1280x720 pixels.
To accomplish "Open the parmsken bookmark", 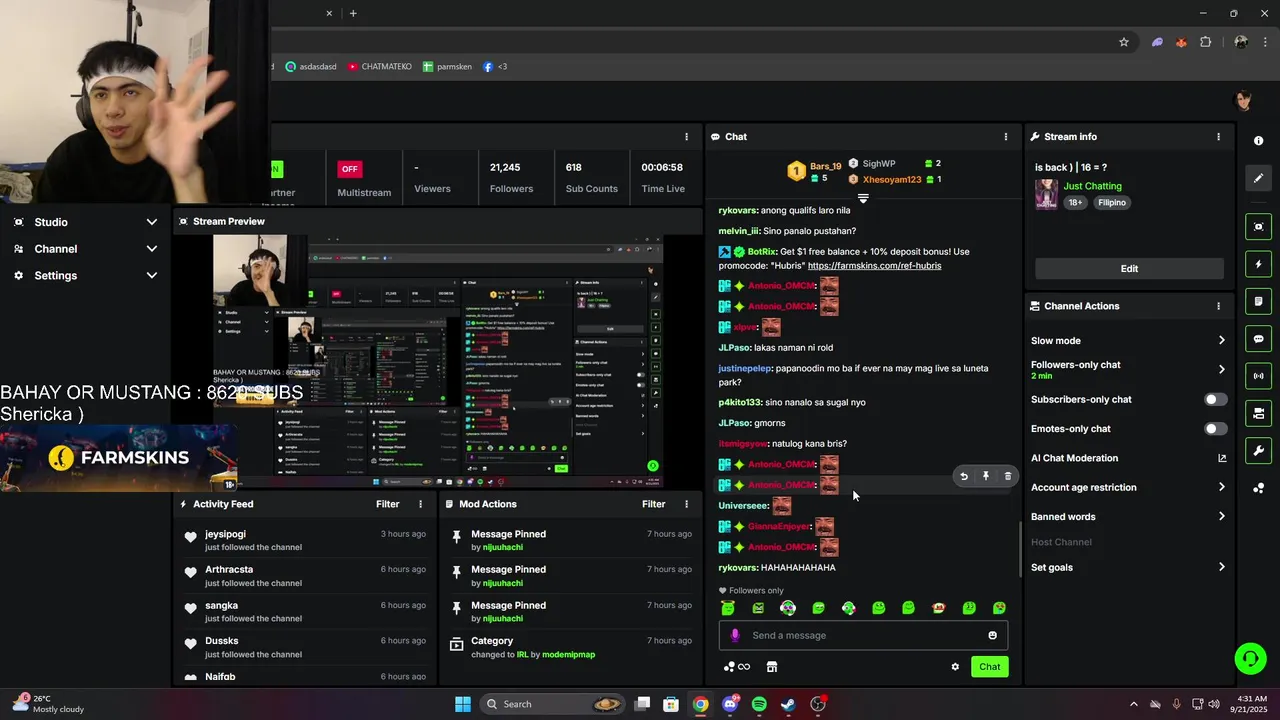I will (447, 67).
